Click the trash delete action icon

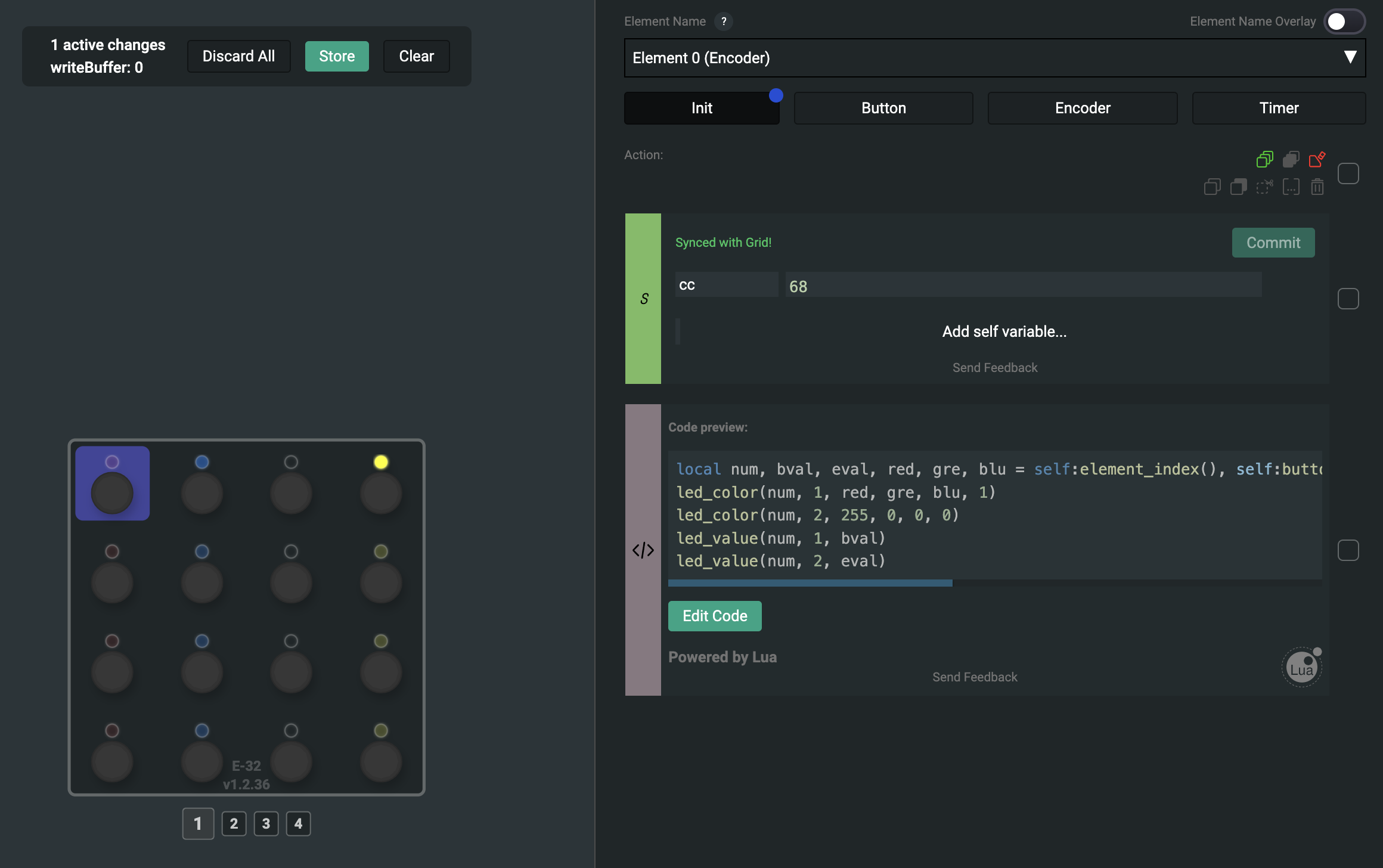tap(1317, 187)
